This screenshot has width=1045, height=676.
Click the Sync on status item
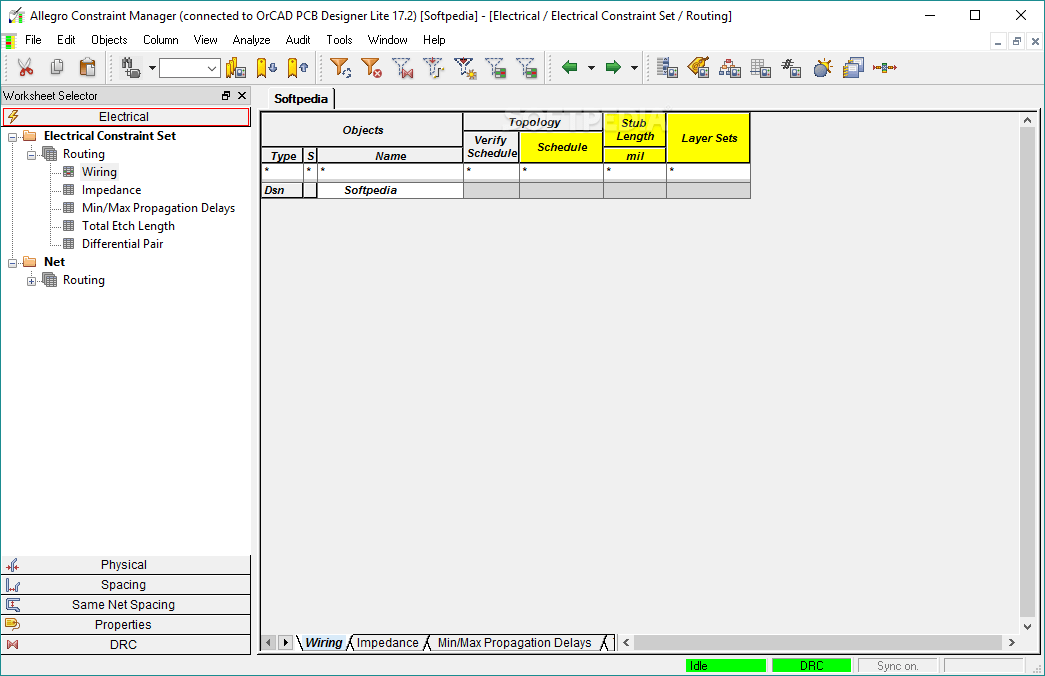coord(898,664)
